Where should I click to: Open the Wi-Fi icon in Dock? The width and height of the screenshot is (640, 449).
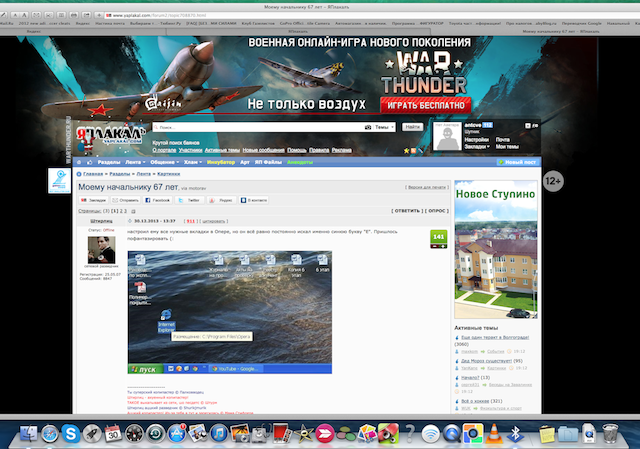(x=430, y=433)
